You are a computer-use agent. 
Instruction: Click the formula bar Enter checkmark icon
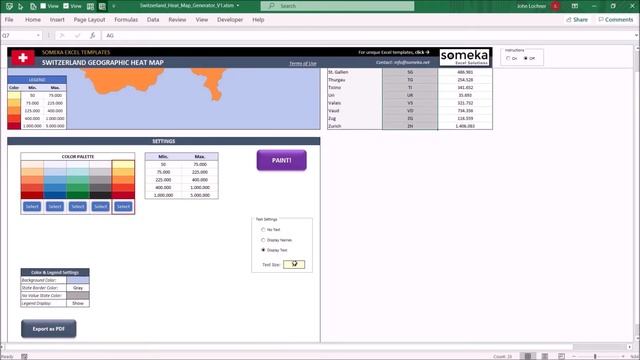(x=78, y=36)
